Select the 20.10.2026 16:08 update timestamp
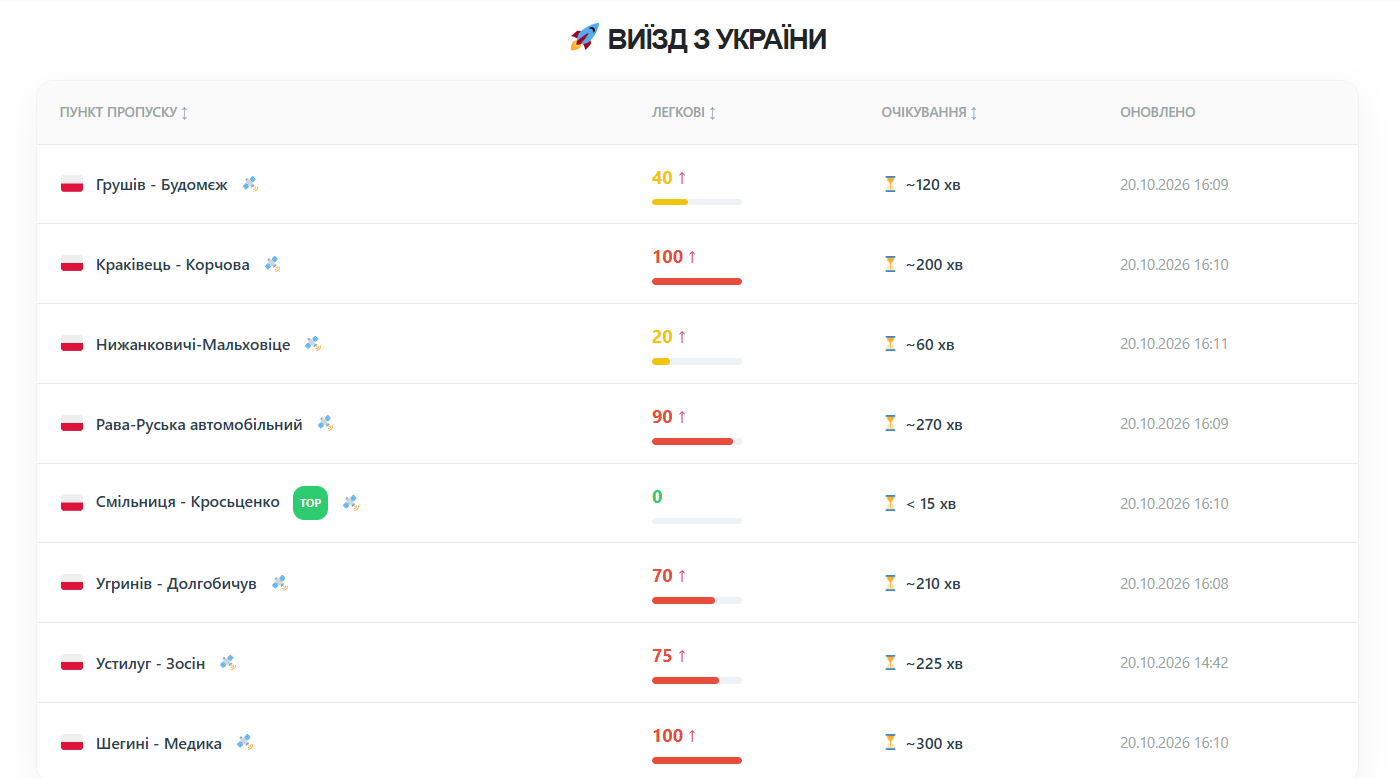 coord(1174,583)
